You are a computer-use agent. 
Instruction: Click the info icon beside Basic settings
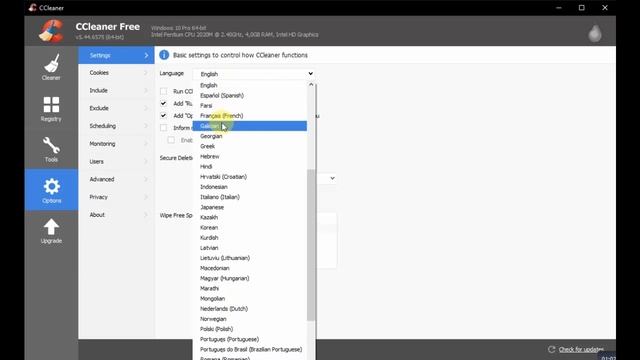[164, 55]
